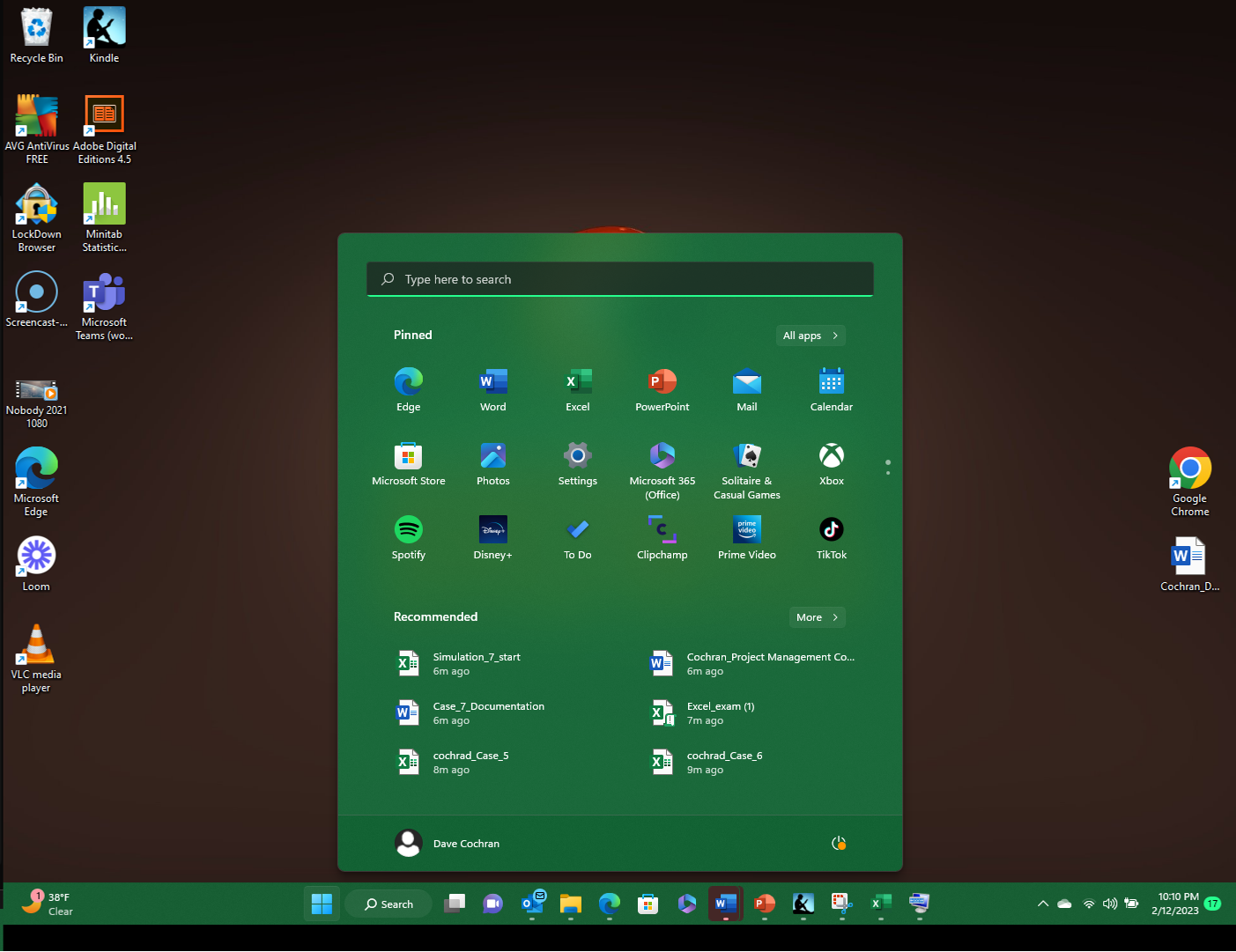Click the taskbar Search button
Image resolution: width=1236 pixels, height=952 pixels.
click(x=389, y=904)
